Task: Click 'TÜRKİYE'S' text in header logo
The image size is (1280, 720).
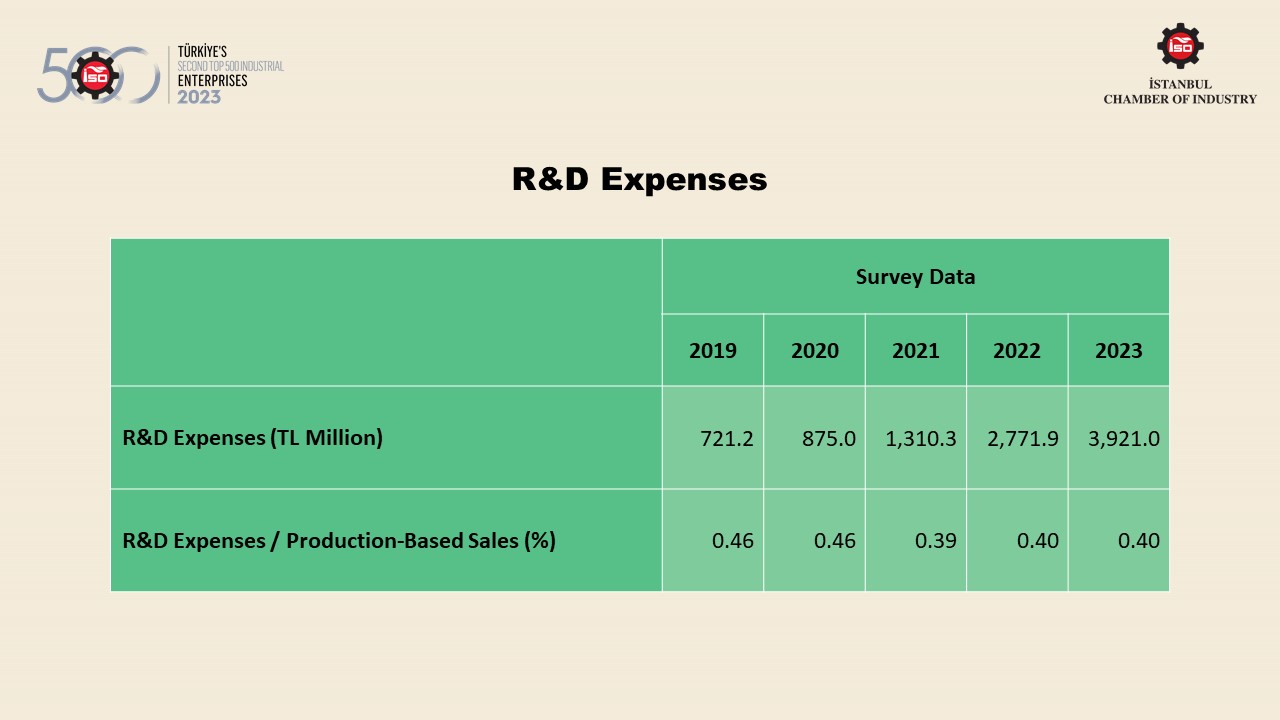Action: point(202,51)
